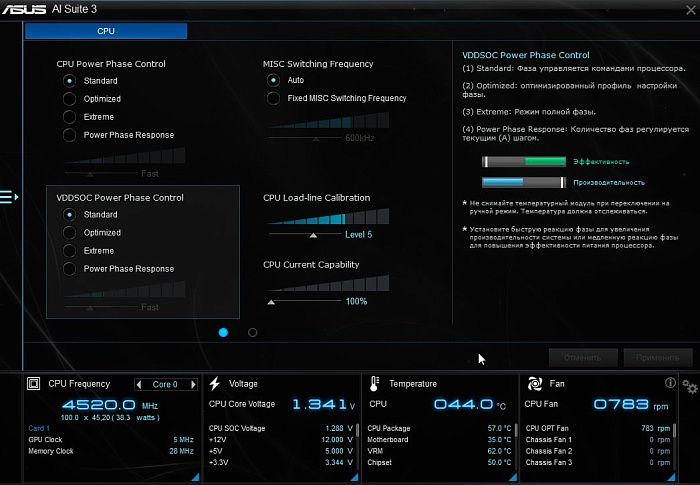
Task: Open the CPU tab
Action: click(106, 31)
